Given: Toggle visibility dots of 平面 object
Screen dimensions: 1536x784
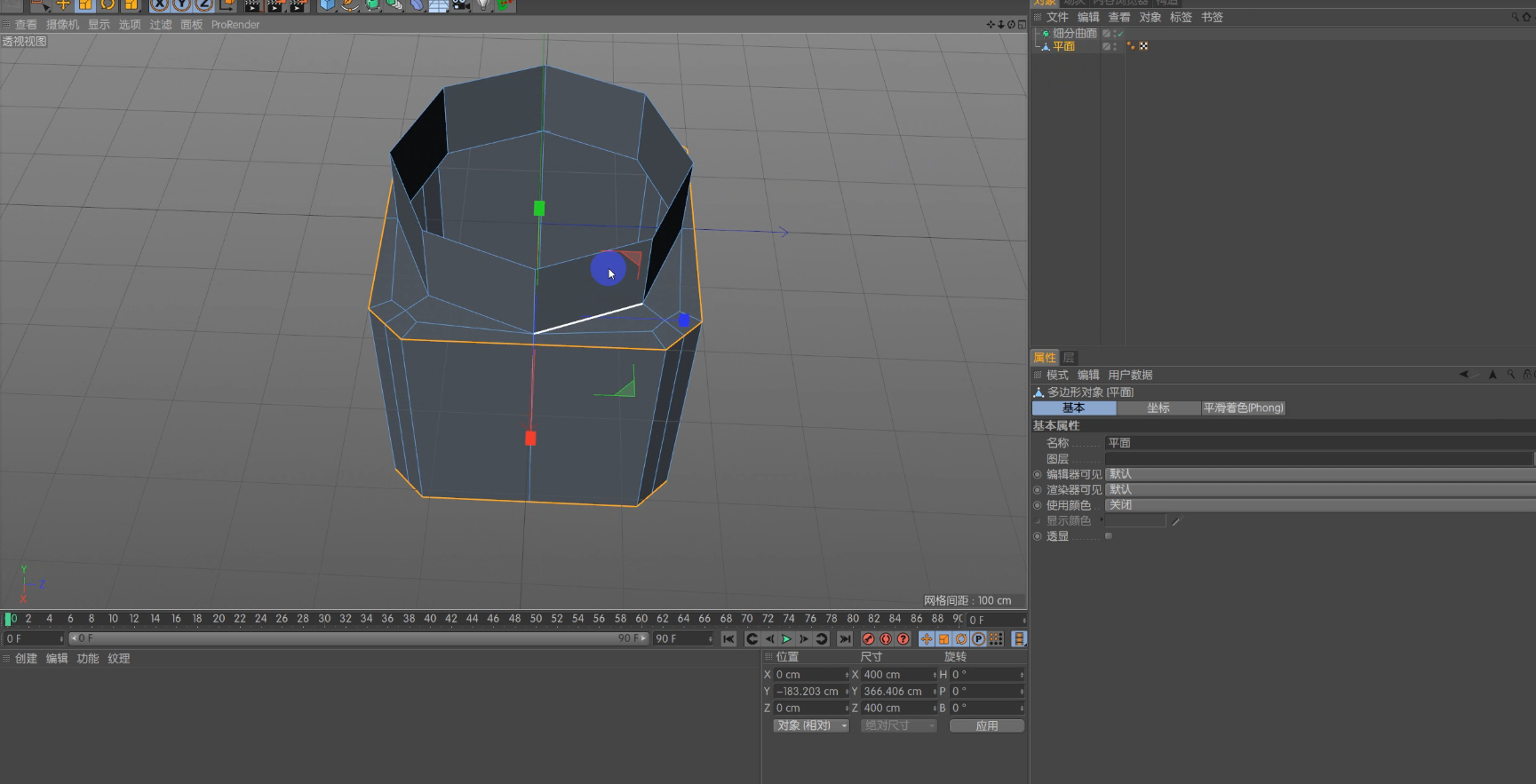Looking at the screenshot, I should [x=1116, y=46].
